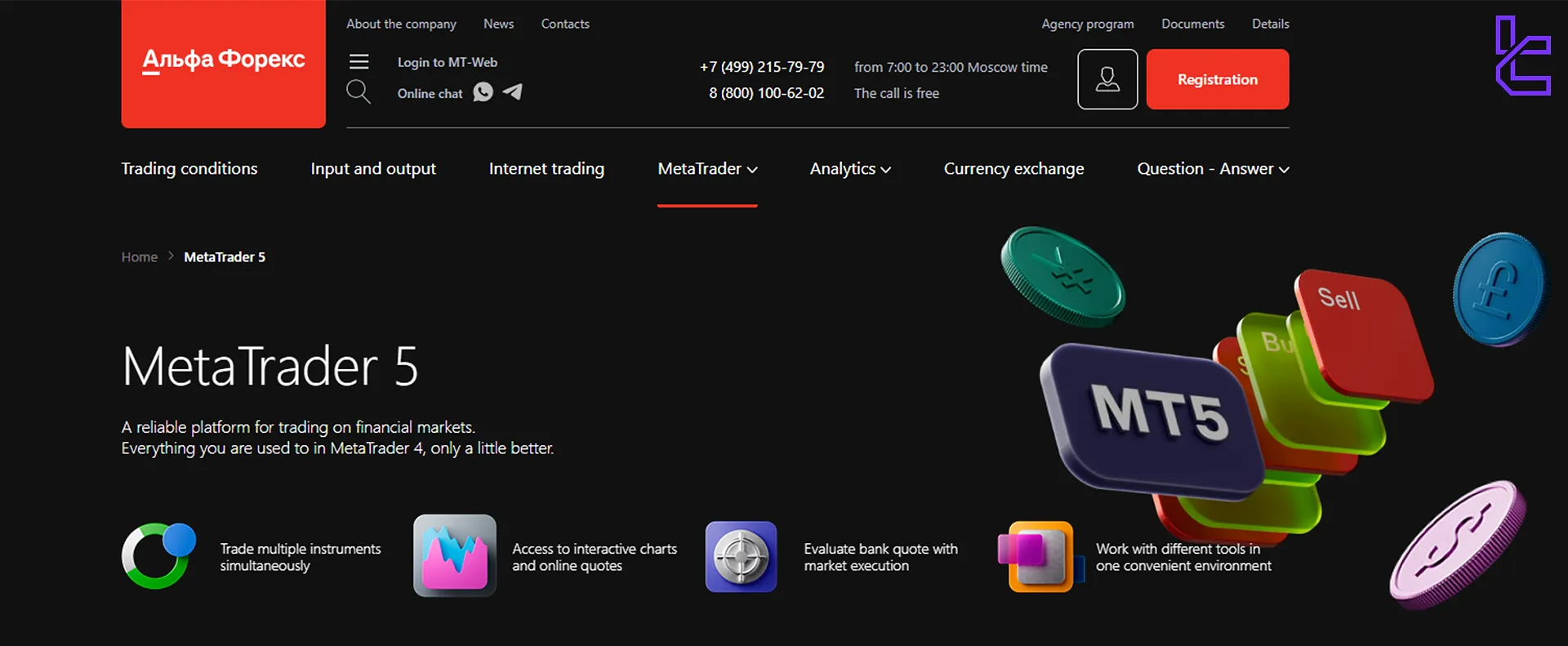Viewport: 1568px width, 646px height.
Task: Open the Agency program link
Action: pyautogui.click(x=1088, y=25)
